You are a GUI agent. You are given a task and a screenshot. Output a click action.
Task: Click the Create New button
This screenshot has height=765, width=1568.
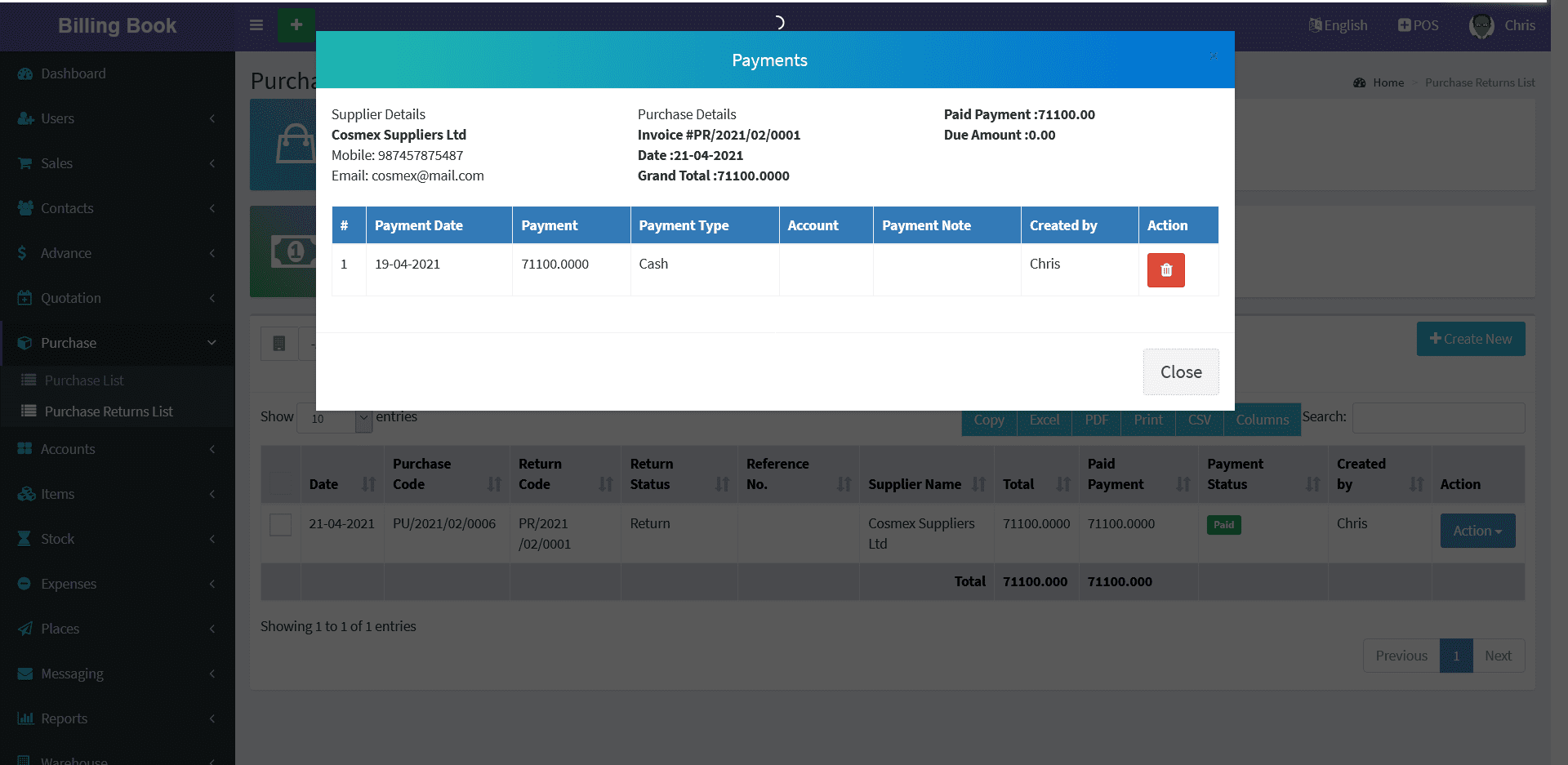point(1470,339)
